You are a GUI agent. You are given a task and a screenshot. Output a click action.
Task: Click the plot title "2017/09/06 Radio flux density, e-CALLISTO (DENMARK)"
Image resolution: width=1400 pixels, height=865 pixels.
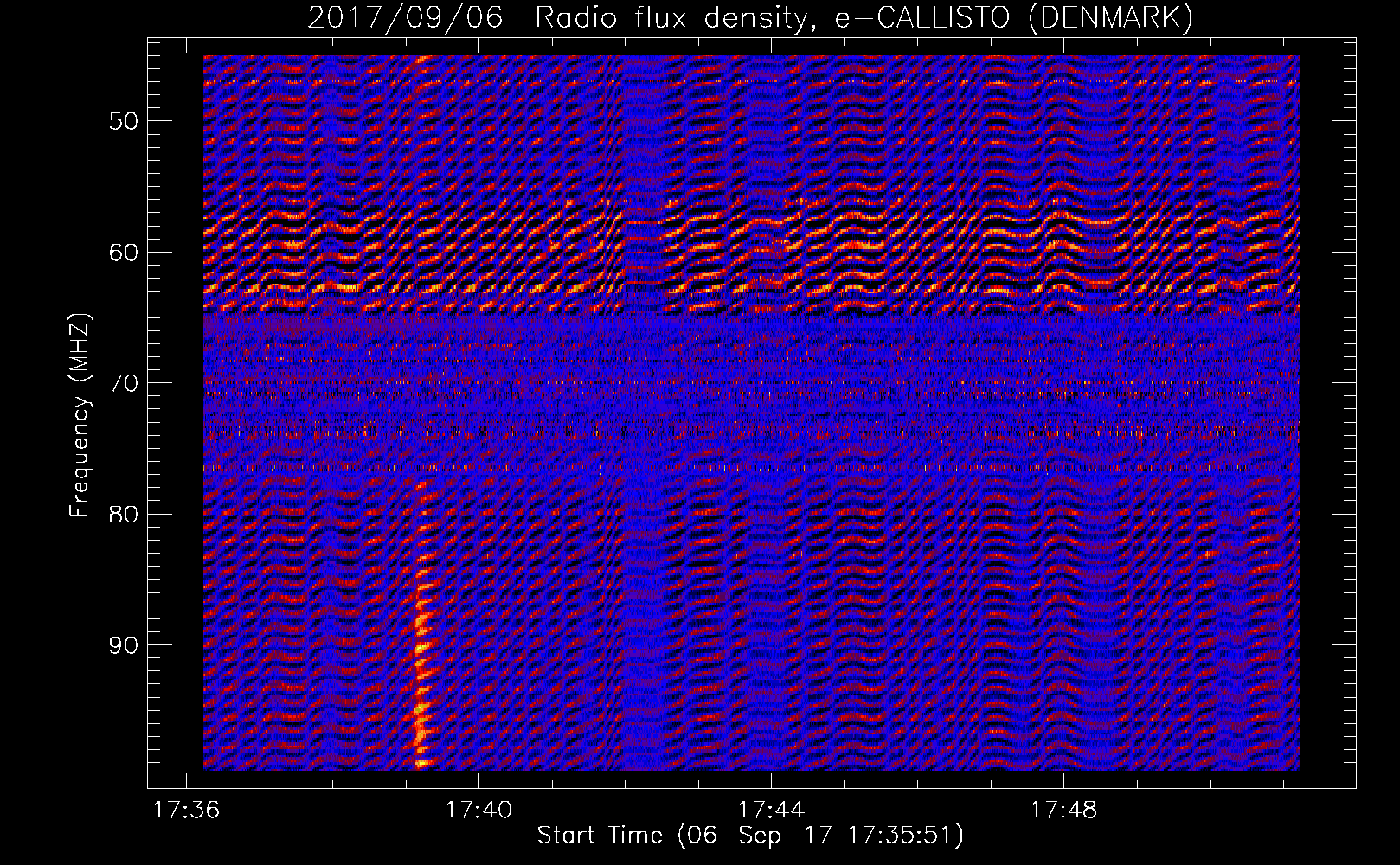(x=750, y=18)
